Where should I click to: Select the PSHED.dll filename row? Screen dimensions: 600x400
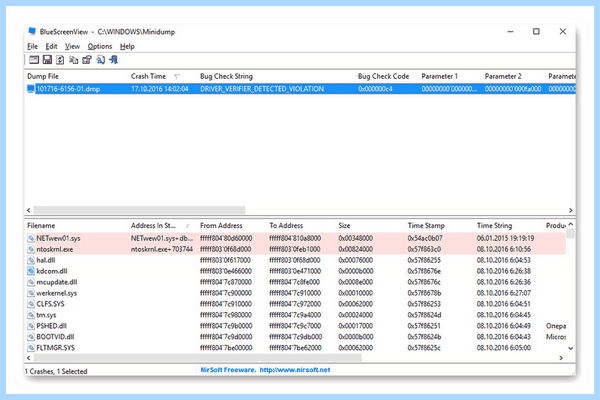[295, 326]
